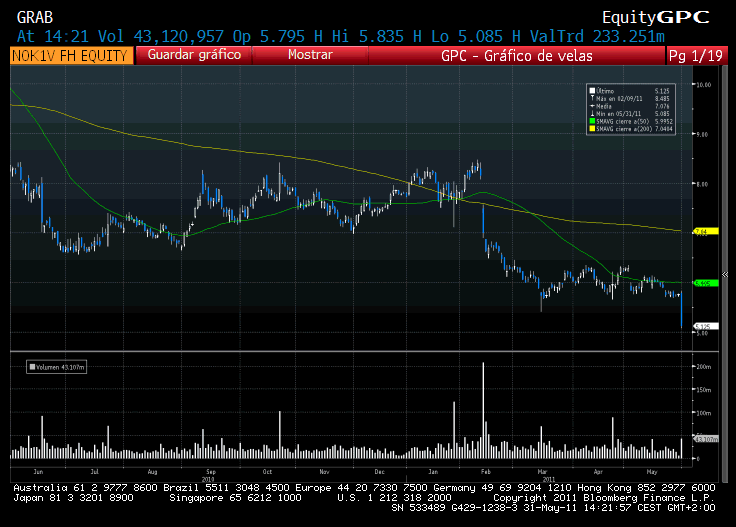This screenshot has width=736, height=527.
Task: Click the Vol 43,120,957 header value
Action: pos(161,36)
